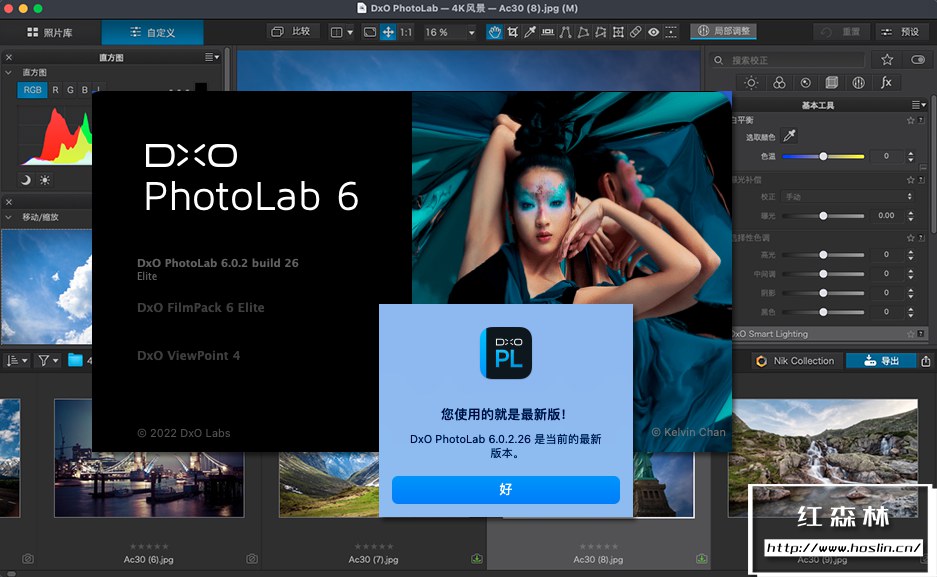Select the RGB histogram channel tab
Image resolution: width=937 pixels, height=577 pixels.
[x=32, y=90]
